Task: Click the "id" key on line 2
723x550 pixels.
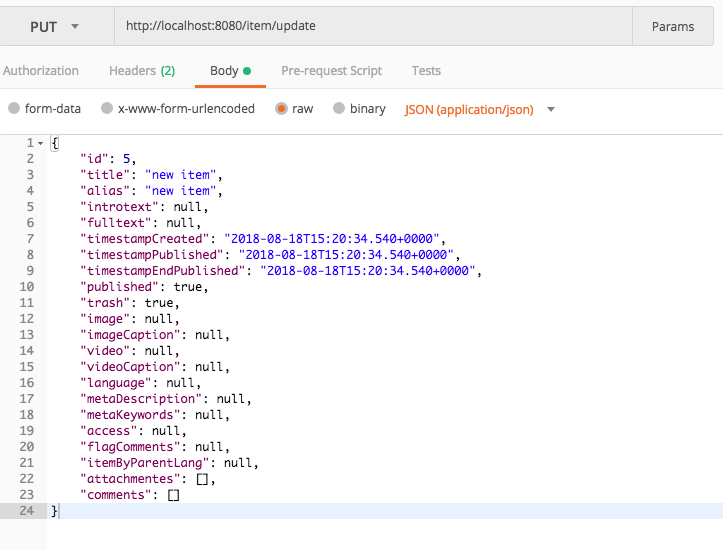Action: [94, 159]
